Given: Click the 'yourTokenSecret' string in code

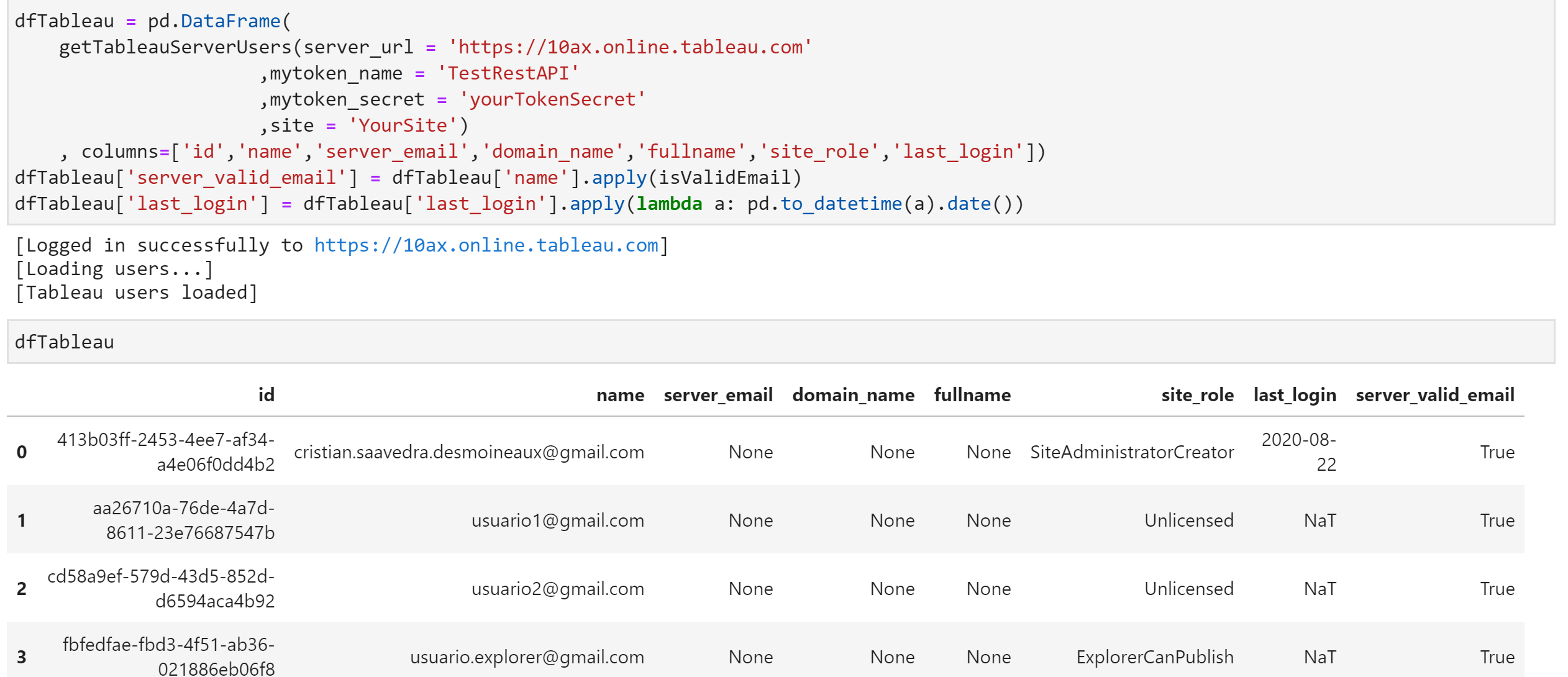Looking at the screenshot, I should [552, 99].
